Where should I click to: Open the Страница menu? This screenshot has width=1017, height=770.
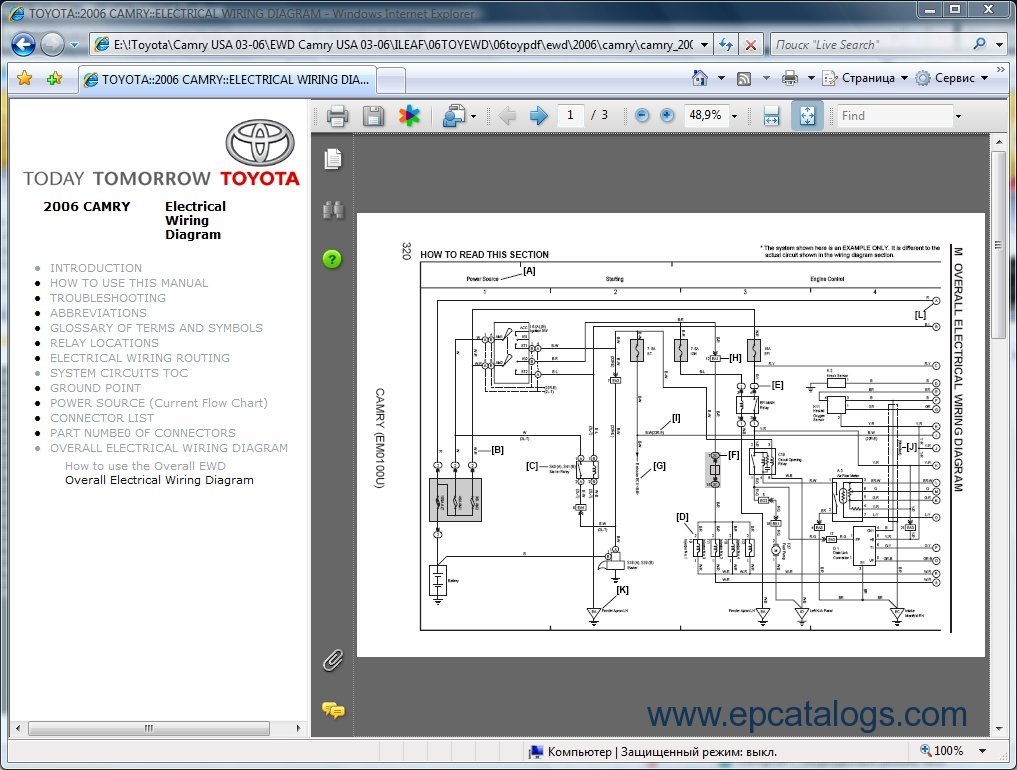(x=865, y=78)
